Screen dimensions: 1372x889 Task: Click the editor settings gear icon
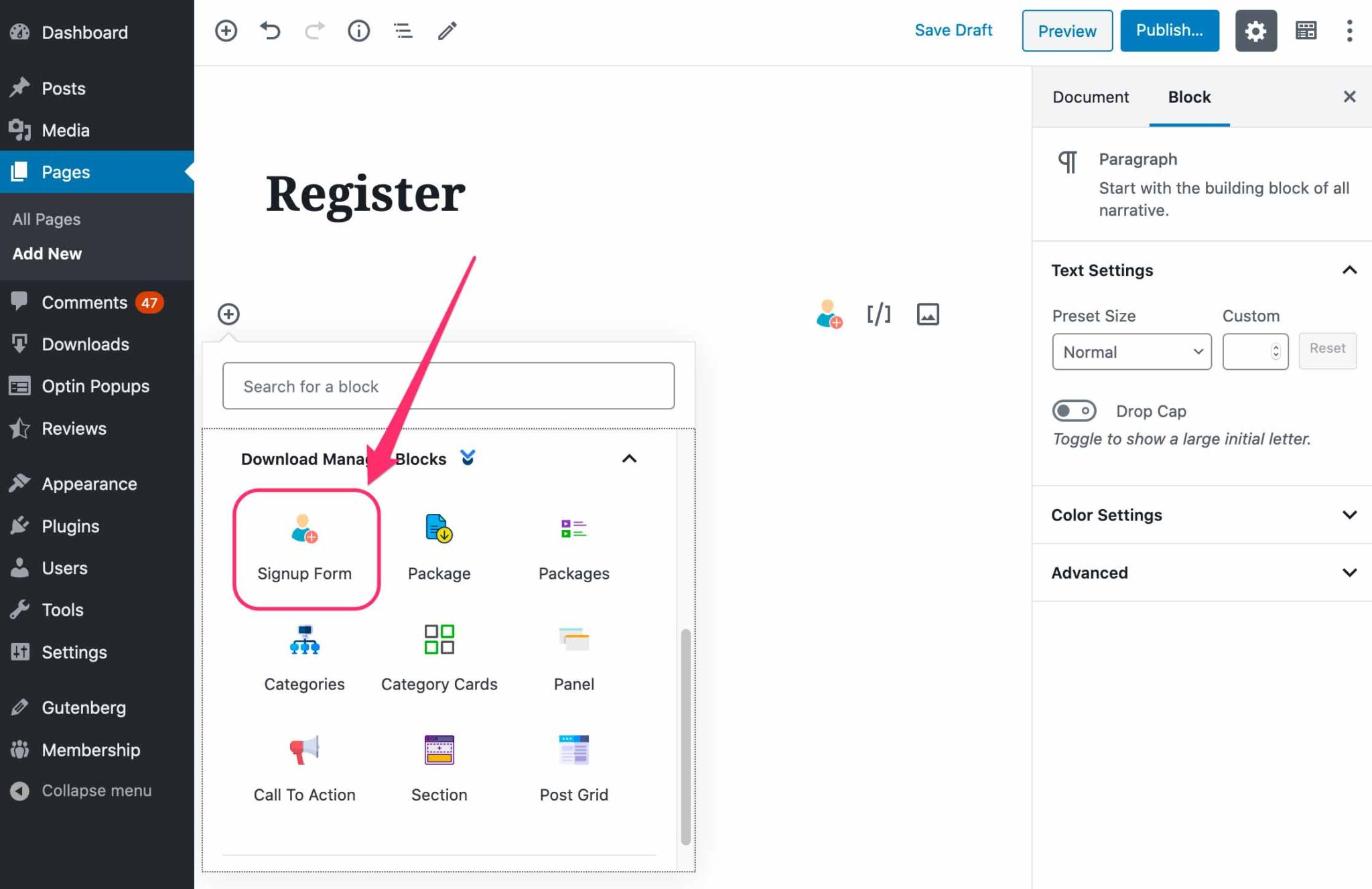click(x=1256, y=30)
